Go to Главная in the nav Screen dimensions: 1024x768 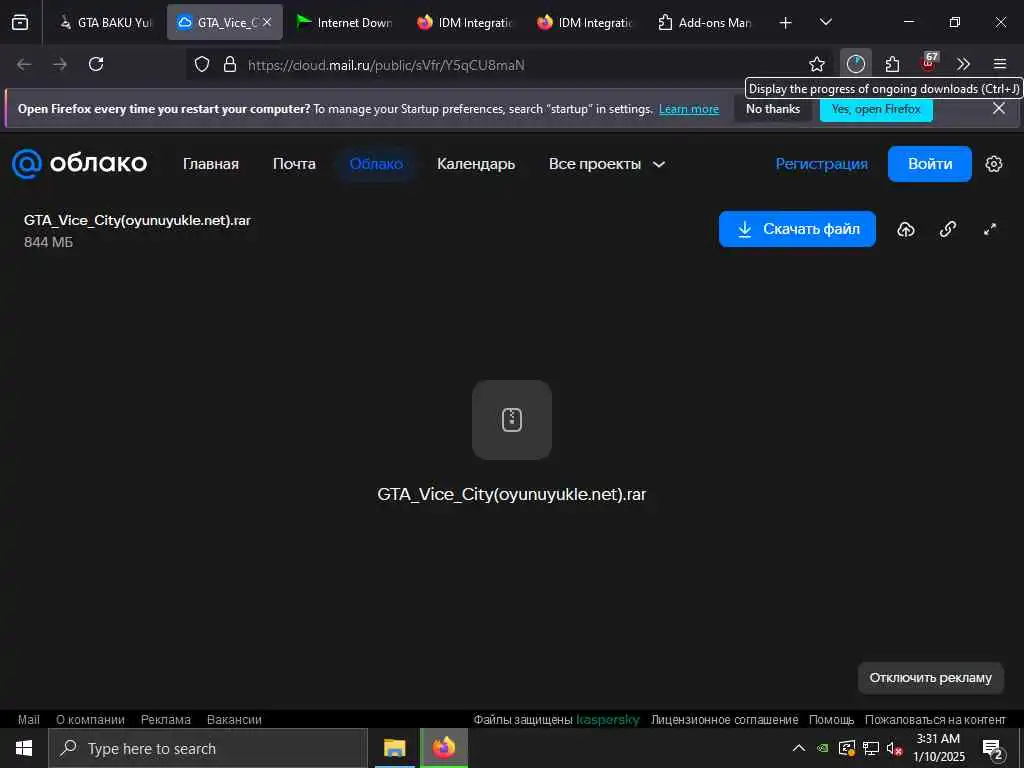click(x=211, y=164)
